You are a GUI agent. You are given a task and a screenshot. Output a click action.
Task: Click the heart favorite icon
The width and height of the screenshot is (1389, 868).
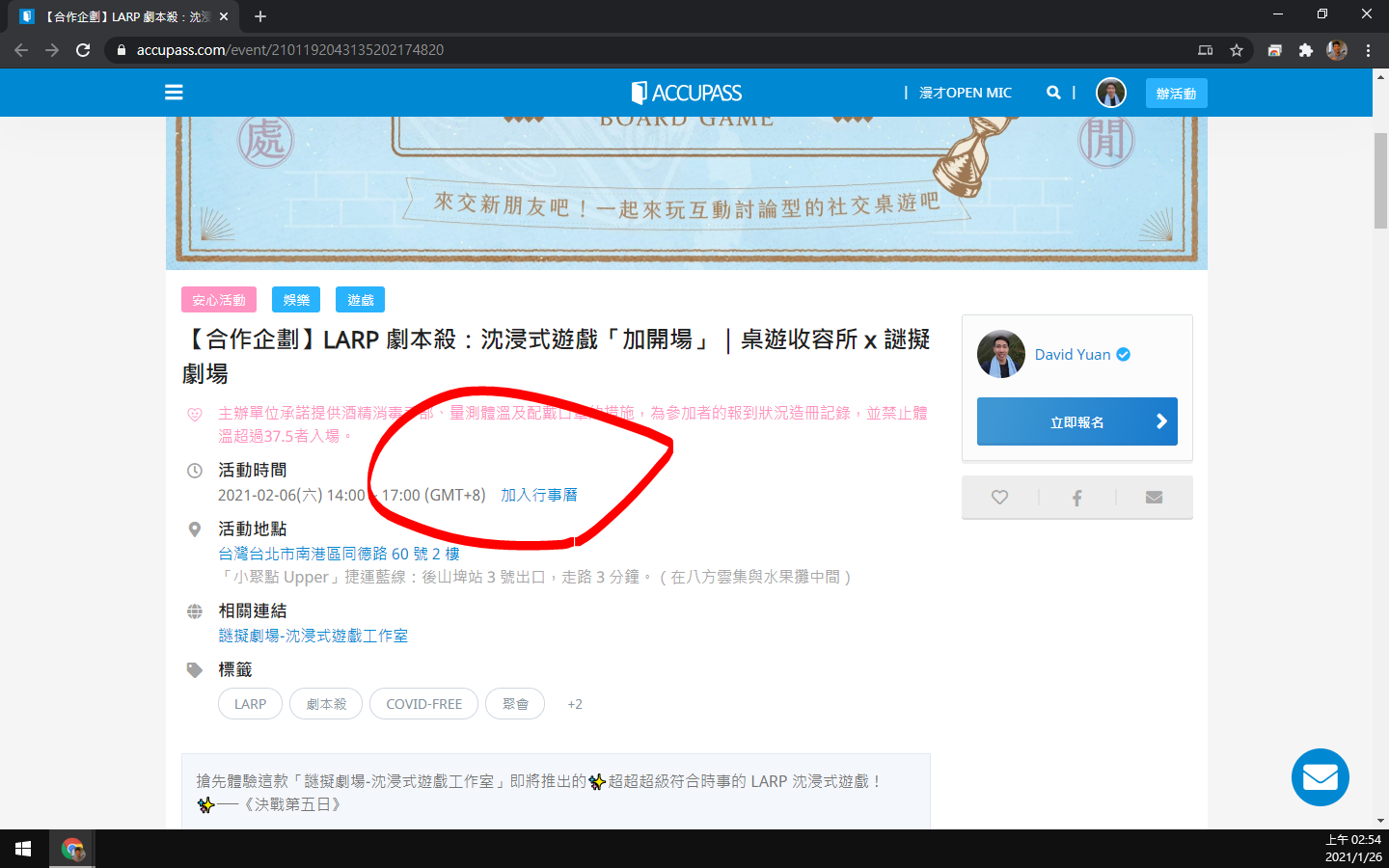[x=999, y=498]
